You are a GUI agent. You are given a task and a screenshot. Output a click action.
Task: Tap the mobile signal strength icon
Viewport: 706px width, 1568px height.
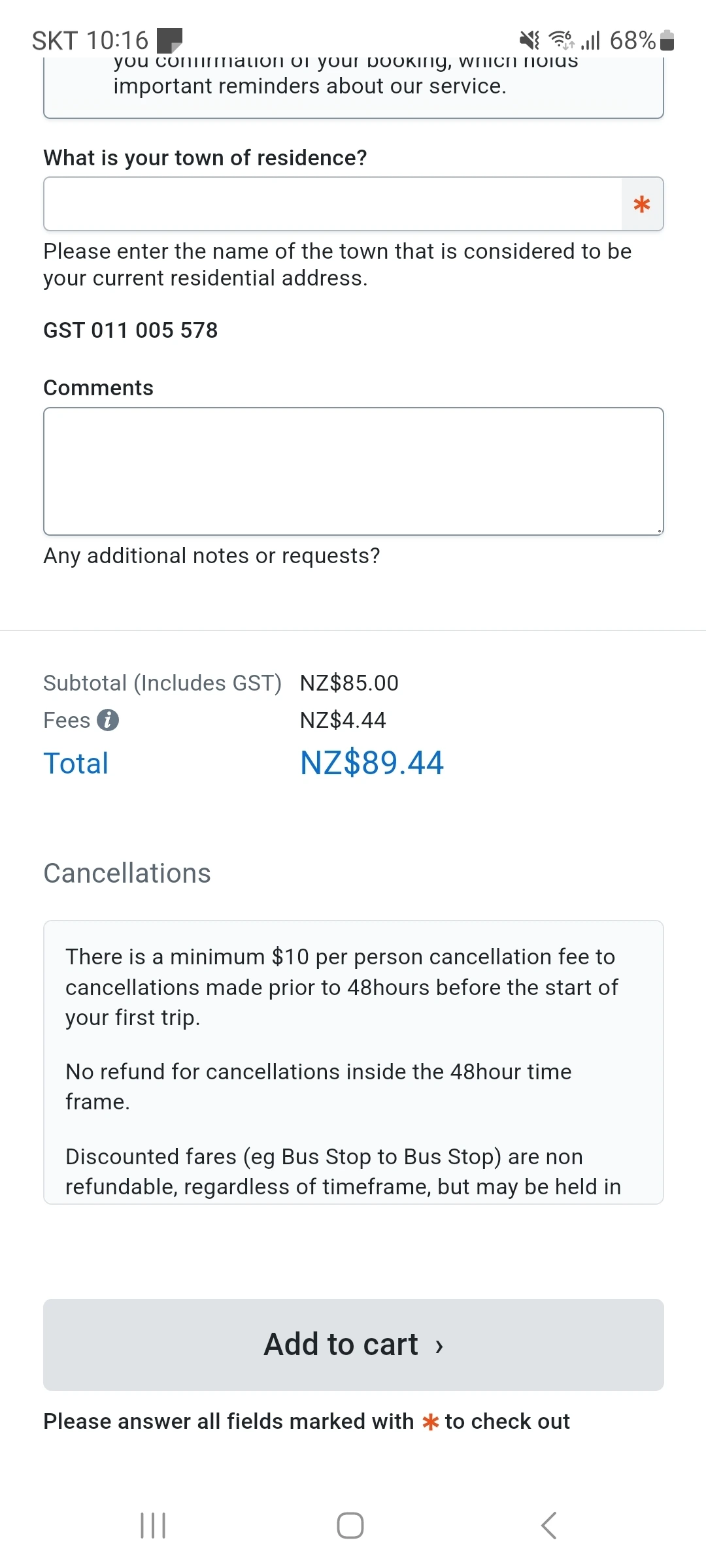(x=591, y=41)
